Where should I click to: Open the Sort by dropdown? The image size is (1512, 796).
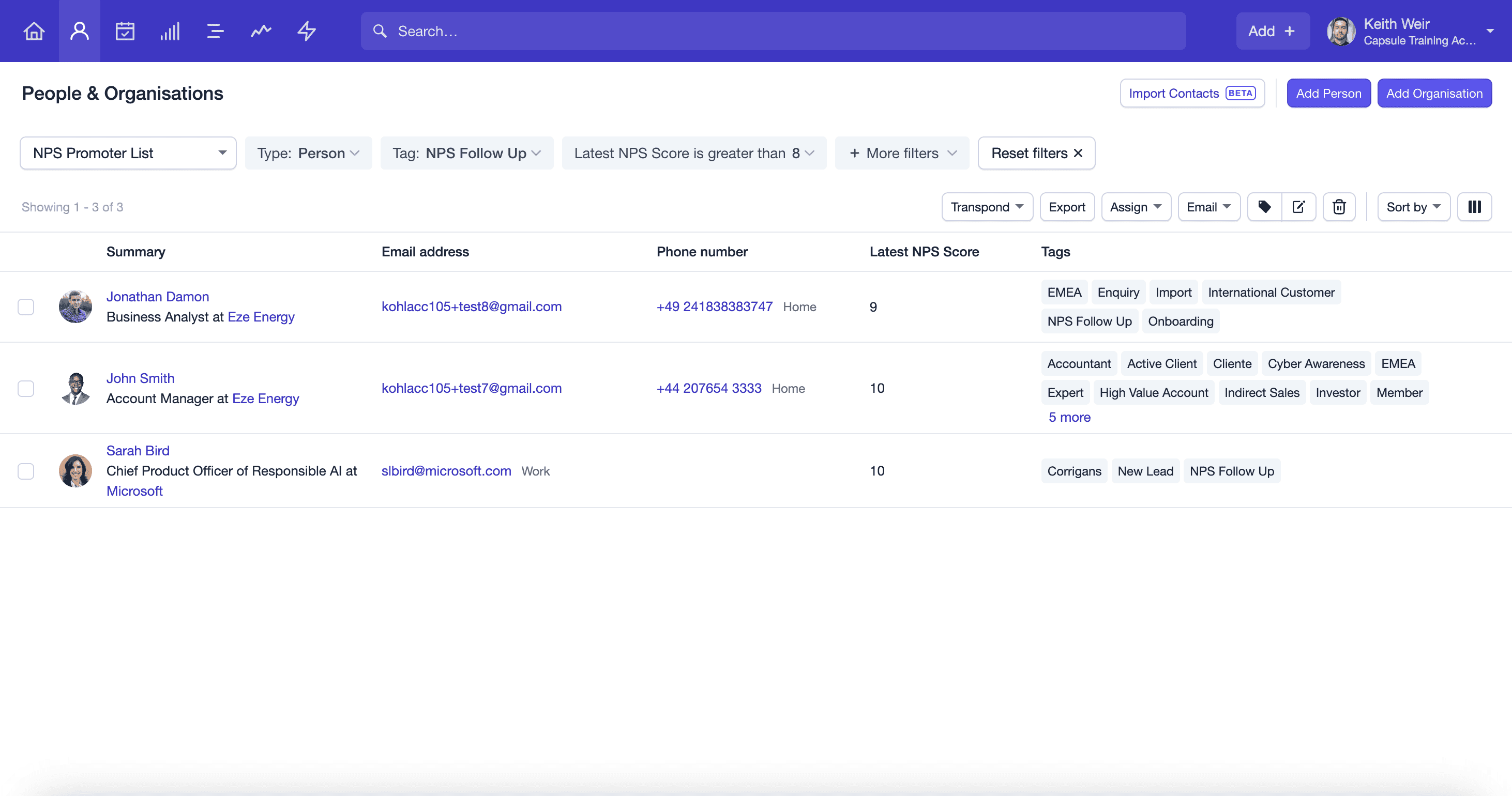click(x=1413, y=207)
